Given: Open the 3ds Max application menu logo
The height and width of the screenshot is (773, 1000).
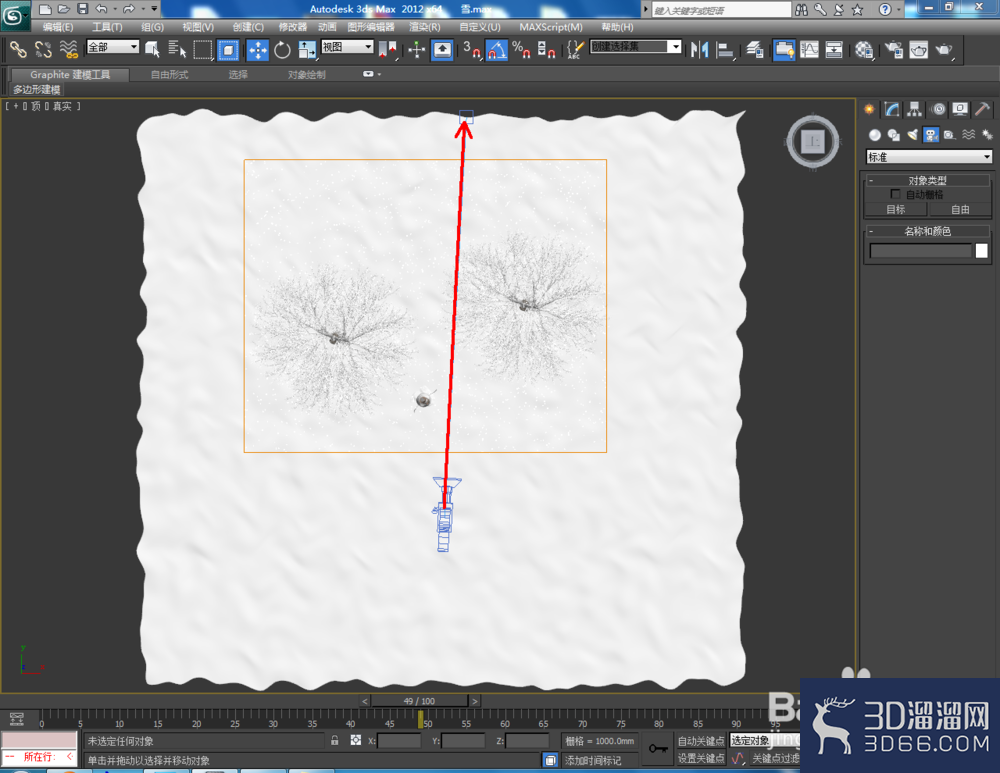Looking at the screenshot, I should click(x=14, y=15).
